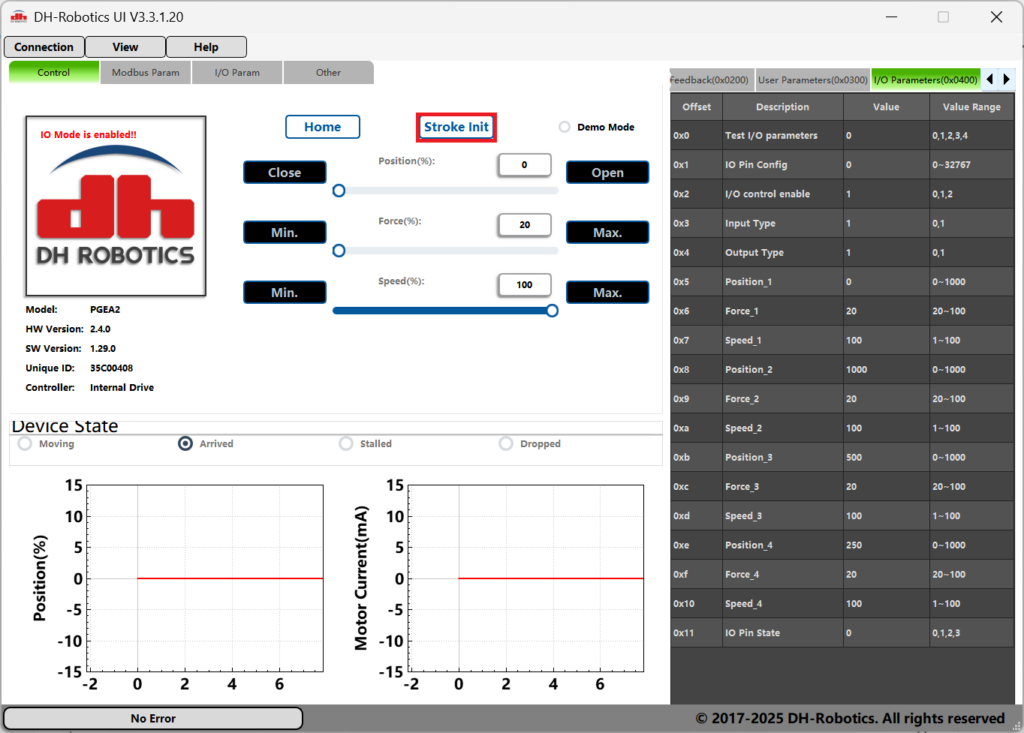Click the Position slider handle
The image size is (1024, 733).
click(339, 191)
